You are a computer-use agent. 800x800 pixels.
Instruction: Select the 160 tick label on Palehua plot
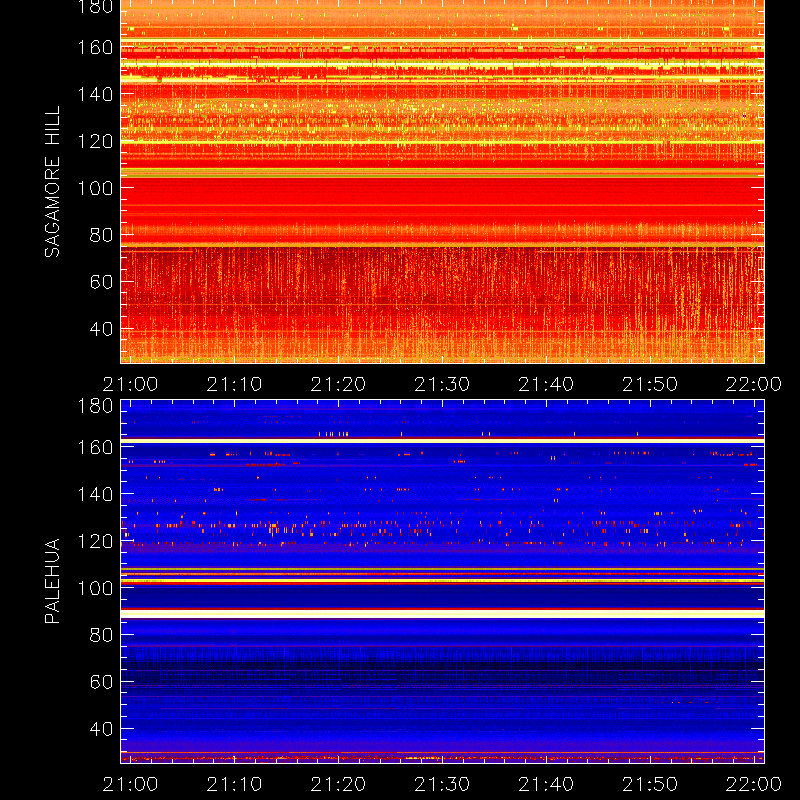tap(95, 447)
